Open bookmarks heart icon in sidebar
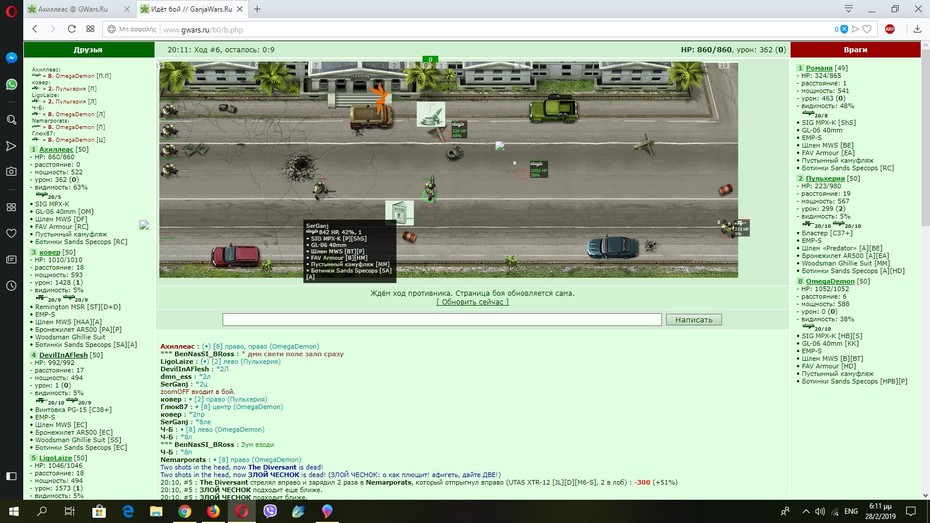Image resolution: width=930 pixels, height=523 pixels. point(11,233)
